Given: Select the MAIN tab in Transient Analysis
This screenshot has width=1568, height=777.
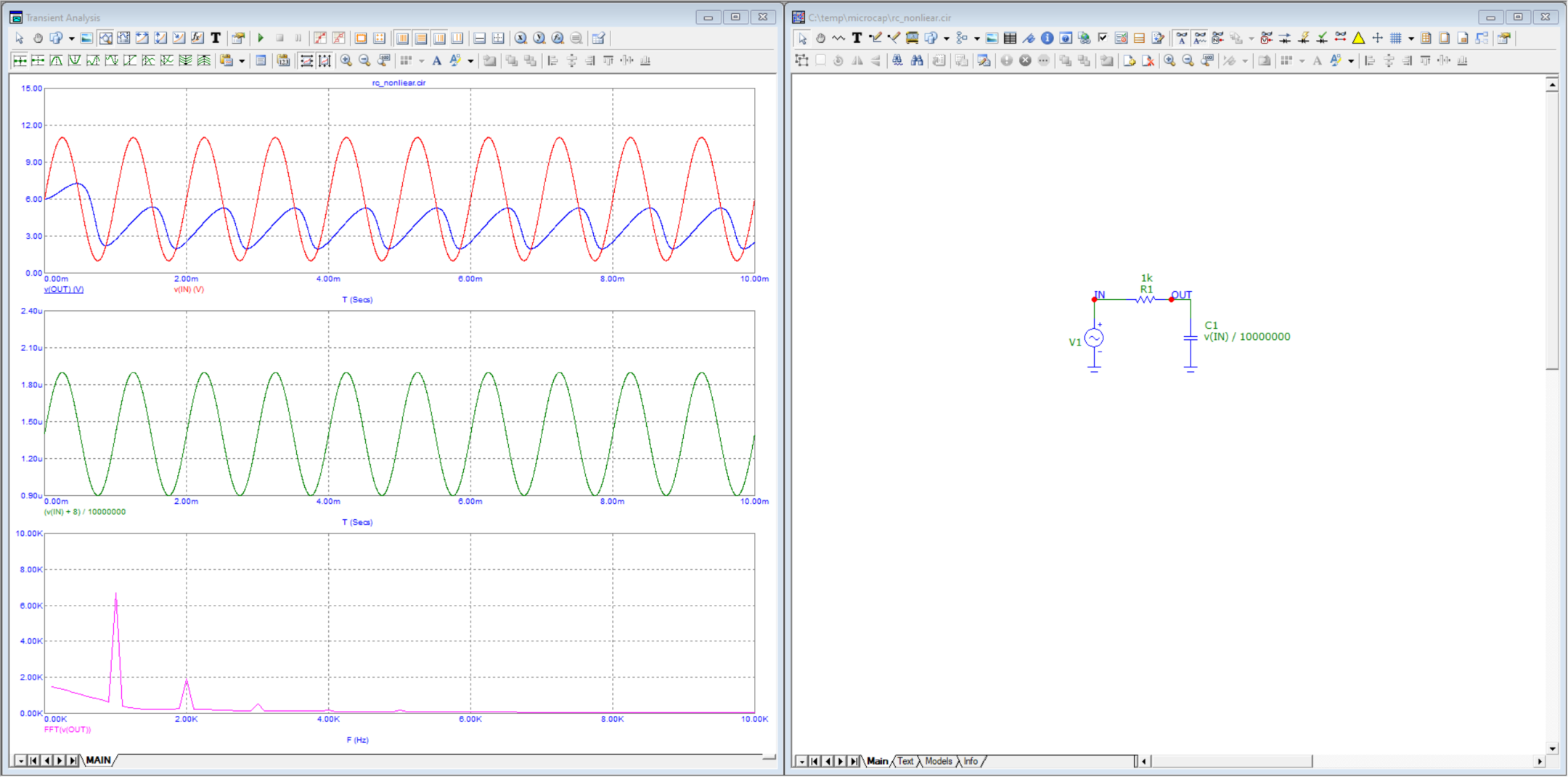Looking at the screenshot, I should pos(98,760).
